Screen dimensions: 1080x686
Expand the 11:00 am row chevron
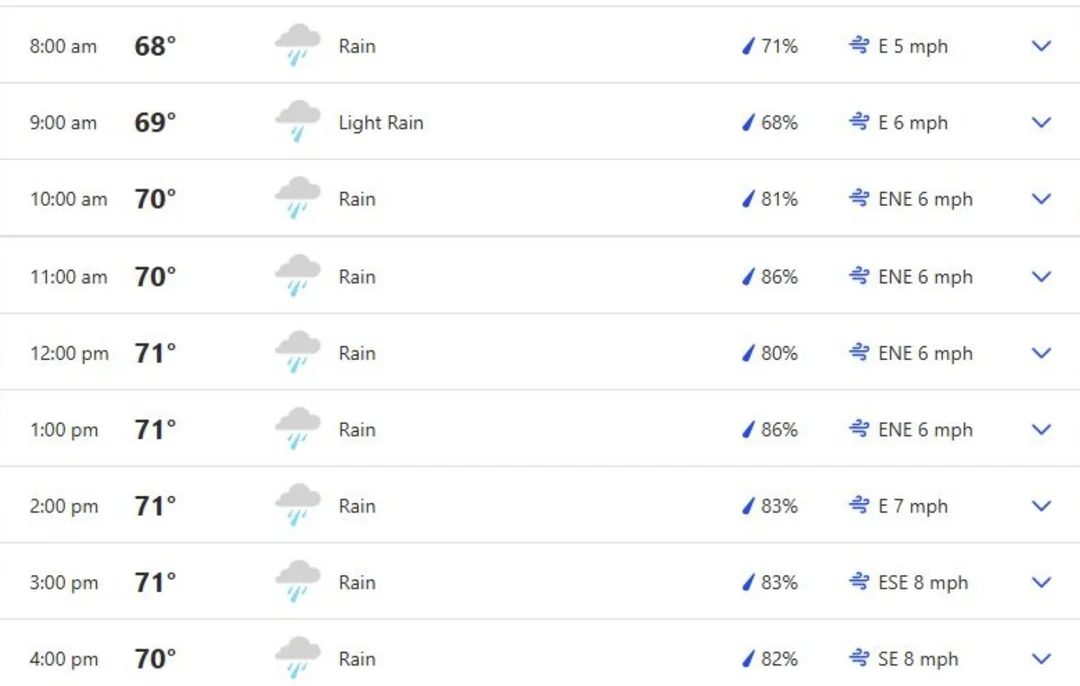[1041, 277]
